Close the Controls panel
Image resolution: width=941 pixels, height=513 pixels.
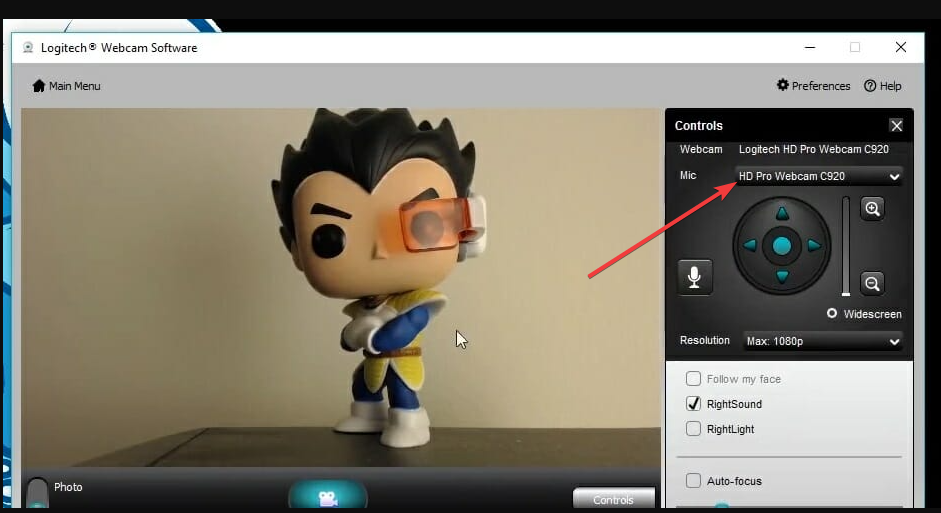click(897, 125)
